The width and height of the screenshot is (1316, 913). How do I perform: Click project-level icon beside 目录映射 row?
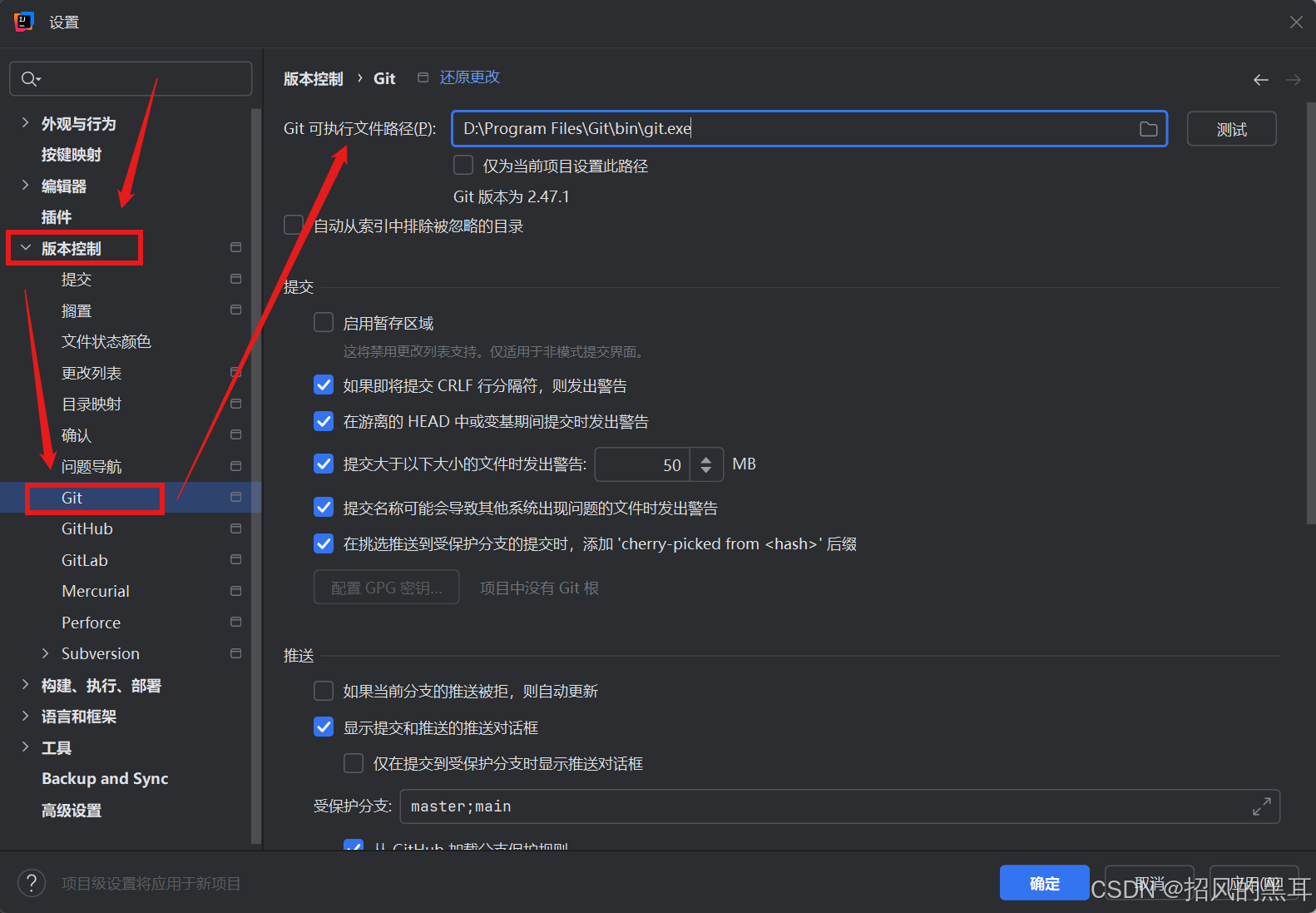(x=235, y=404)
